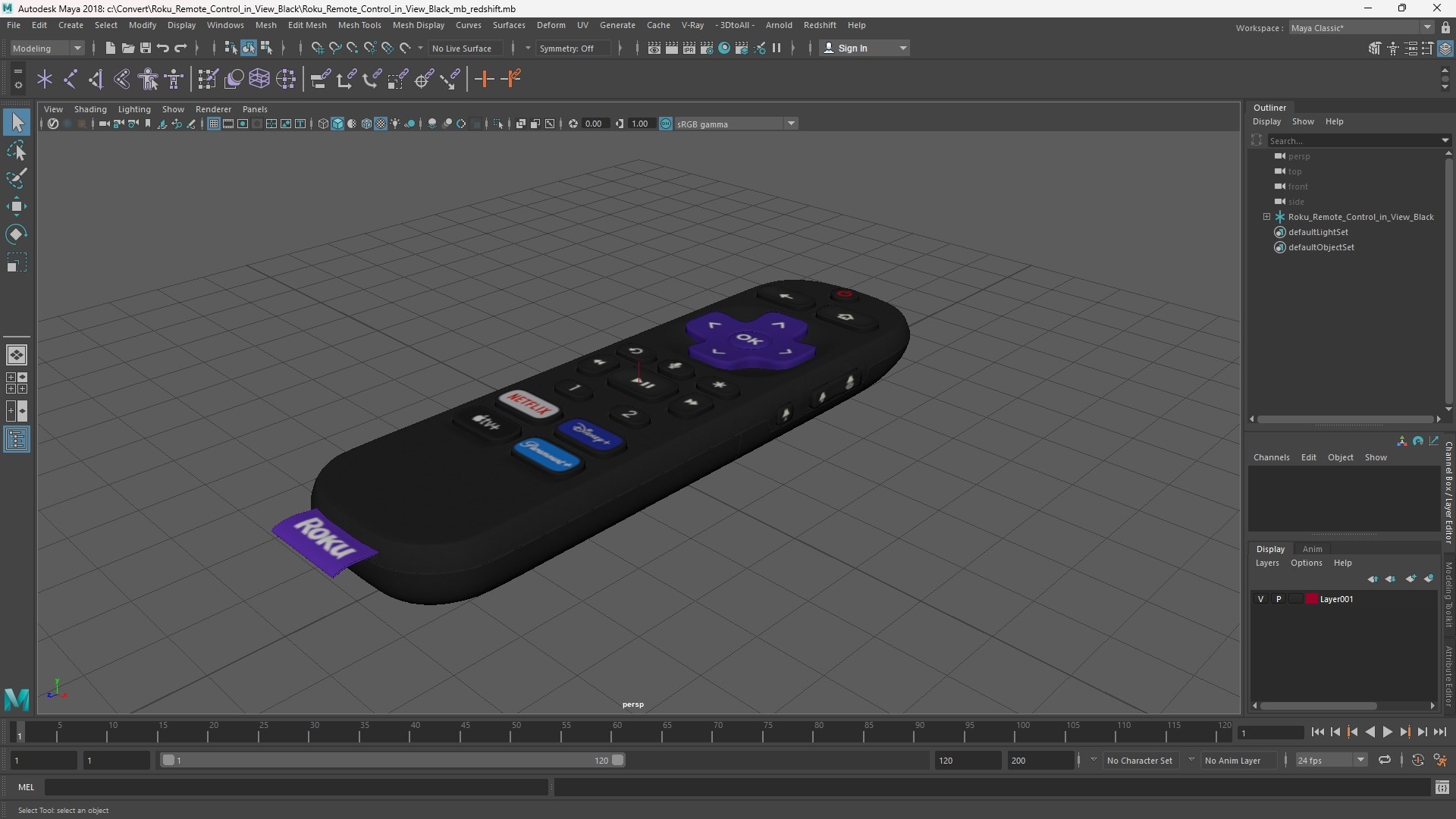Play animation forwards
1456x819 pixels.
click(1387, 732)
